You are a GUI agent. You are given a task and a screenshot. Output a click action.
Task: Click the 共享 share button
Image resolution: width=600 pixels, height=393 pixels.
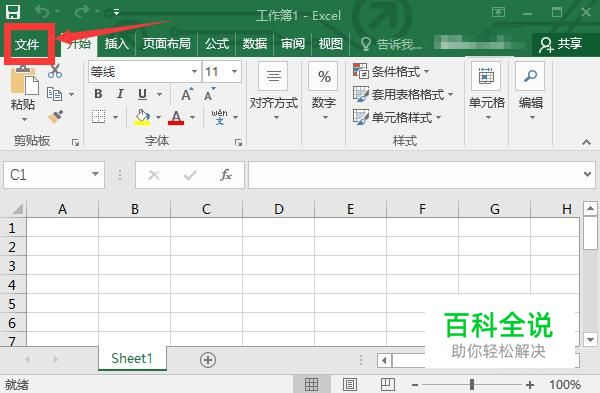click(561, 44)
